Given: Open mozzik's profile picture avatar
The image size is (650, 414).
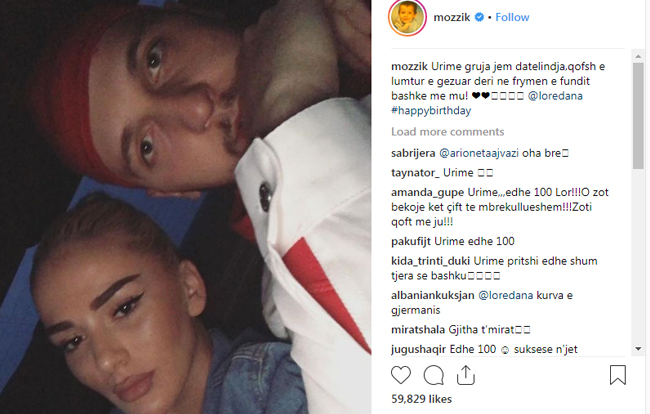Looking at the screenshot, I should [x=407, y=17].
